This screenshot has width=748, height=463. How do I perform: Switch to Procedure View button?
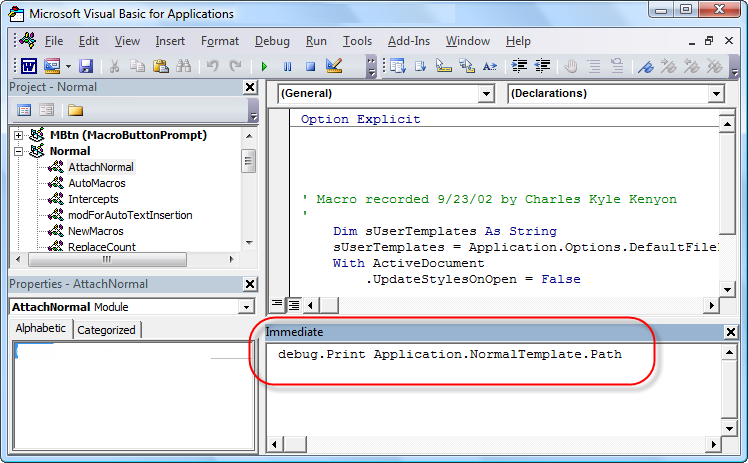coord(277,304)
